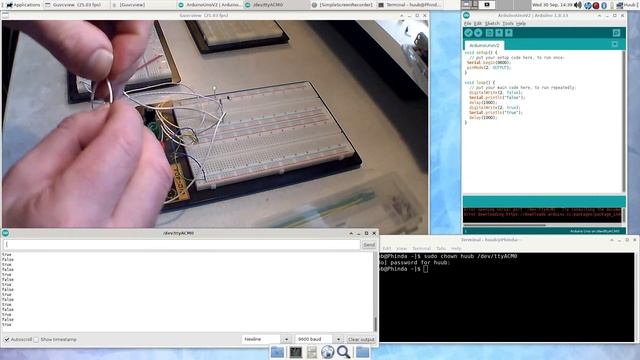Click the Send button in serial monitor

click(x=369, y=245)
